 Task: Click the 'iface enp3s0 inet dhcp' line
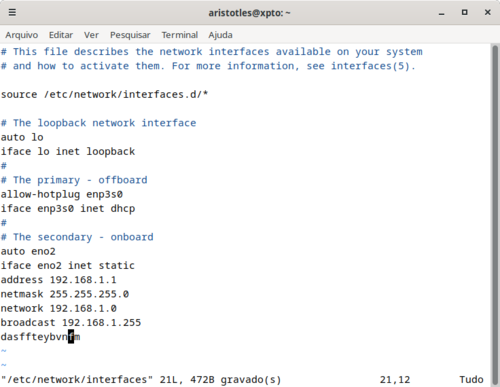[68, 209]
